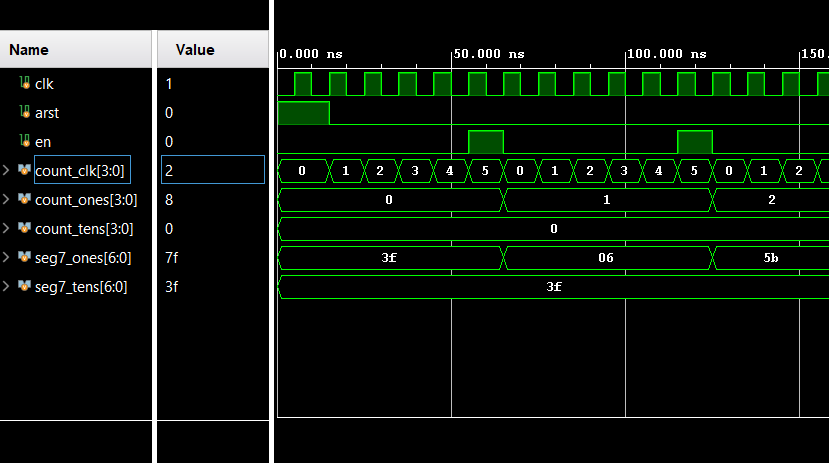Click the count_ones[3:0] bus icon
This screenshot has height=463, width=829.
(24, 199)
